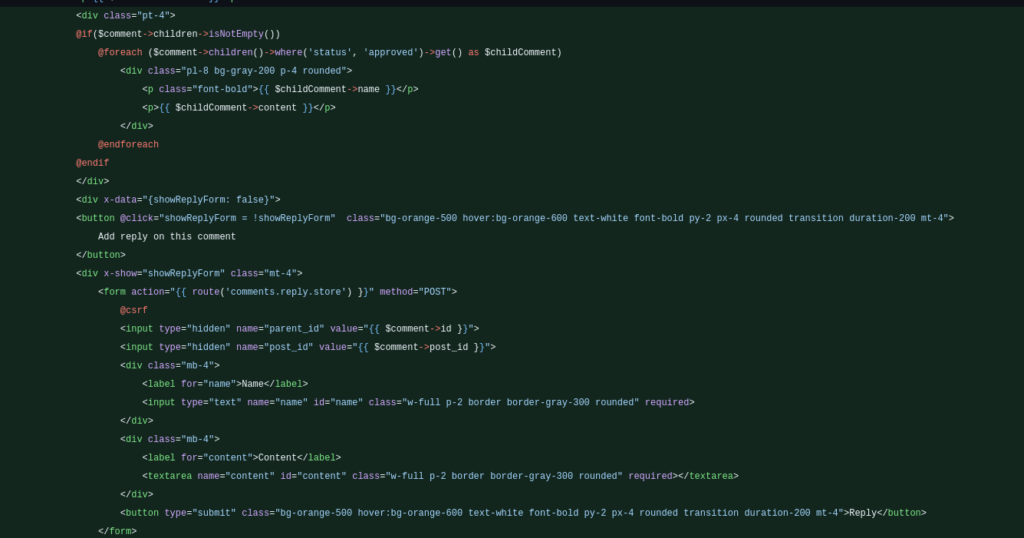Click the name="post_id" attribute
This screenshot has width=1024, height=538.
point(274,347)
